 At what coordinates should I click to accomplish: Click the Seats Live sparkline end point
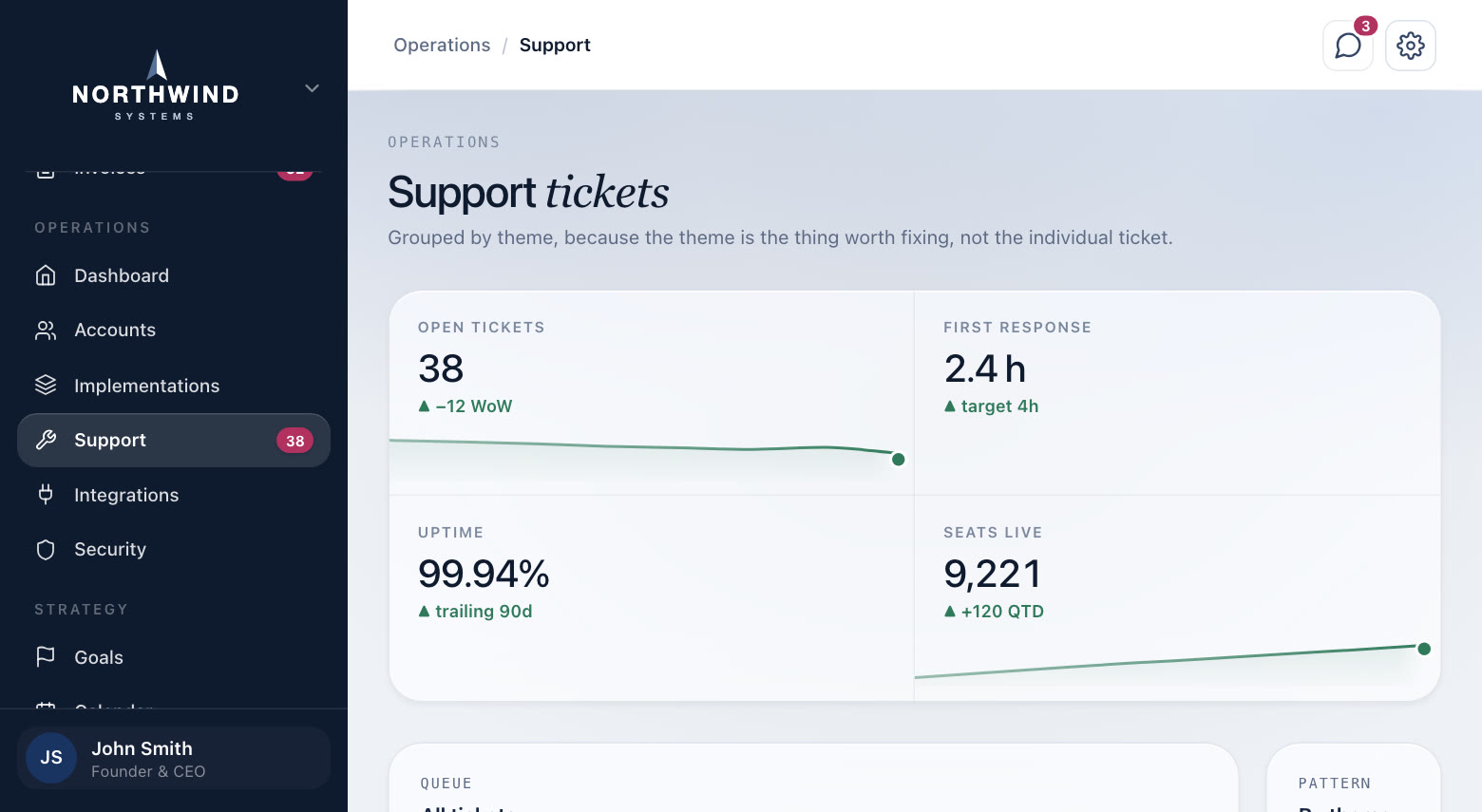point(1424,650)
